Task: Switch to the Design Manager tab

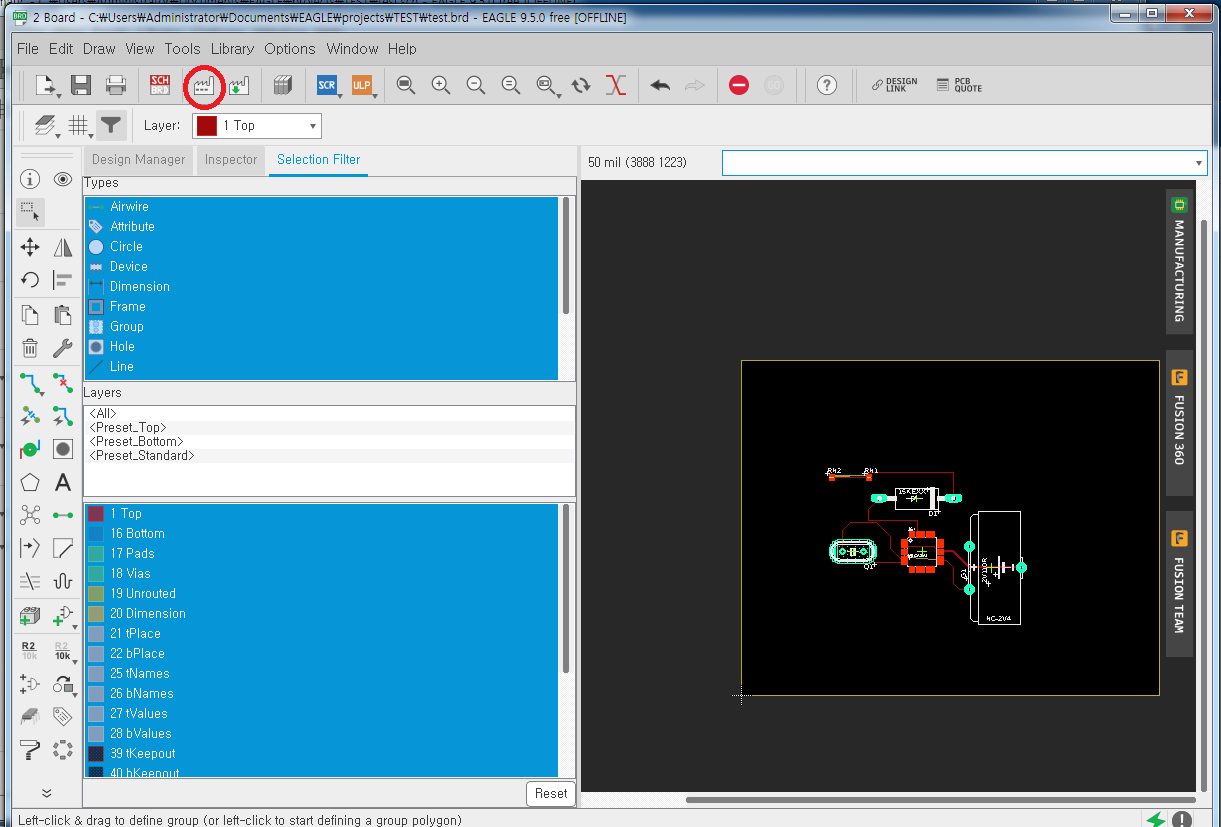Action: point(138,160)
